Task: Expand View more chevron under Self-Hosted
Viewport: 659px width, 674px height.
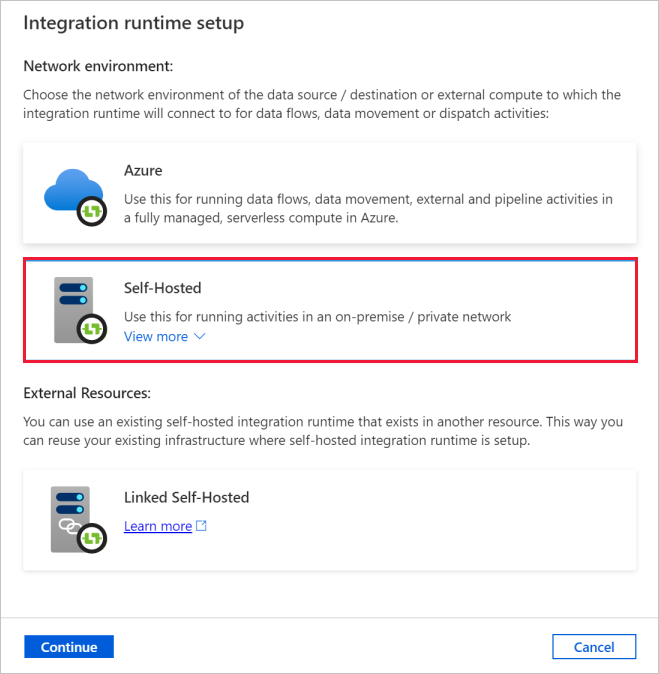Action: pos(199,337)
